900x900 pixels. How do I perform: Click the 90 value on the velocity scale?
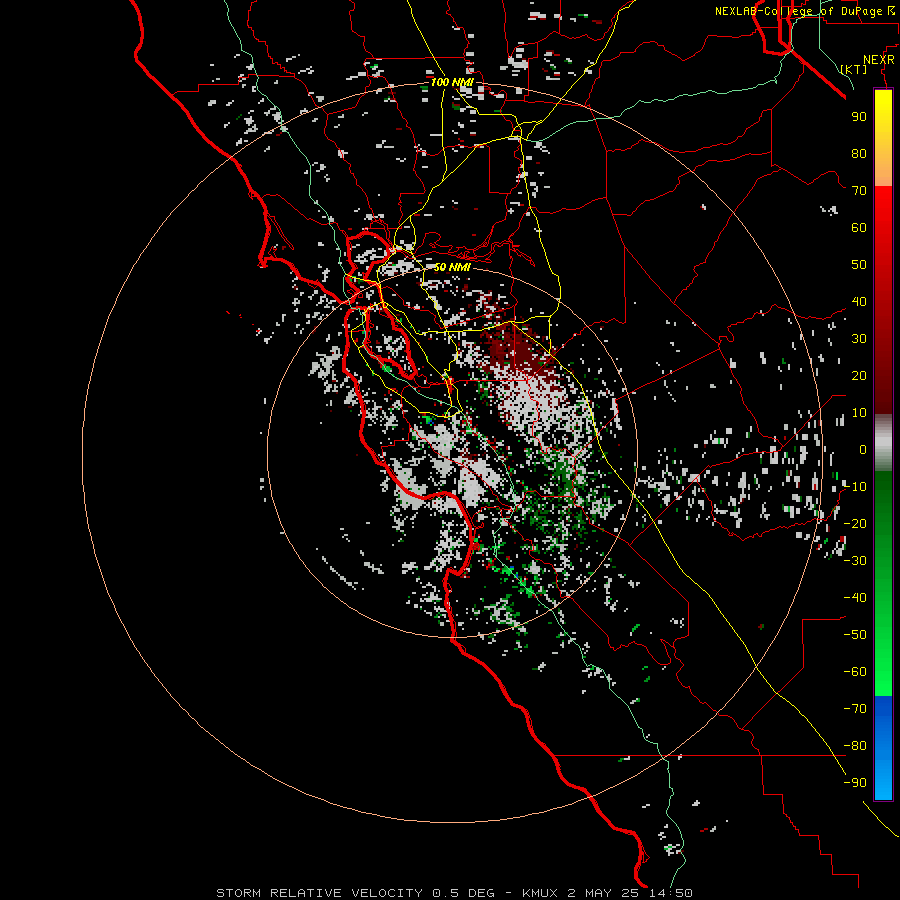859,117
